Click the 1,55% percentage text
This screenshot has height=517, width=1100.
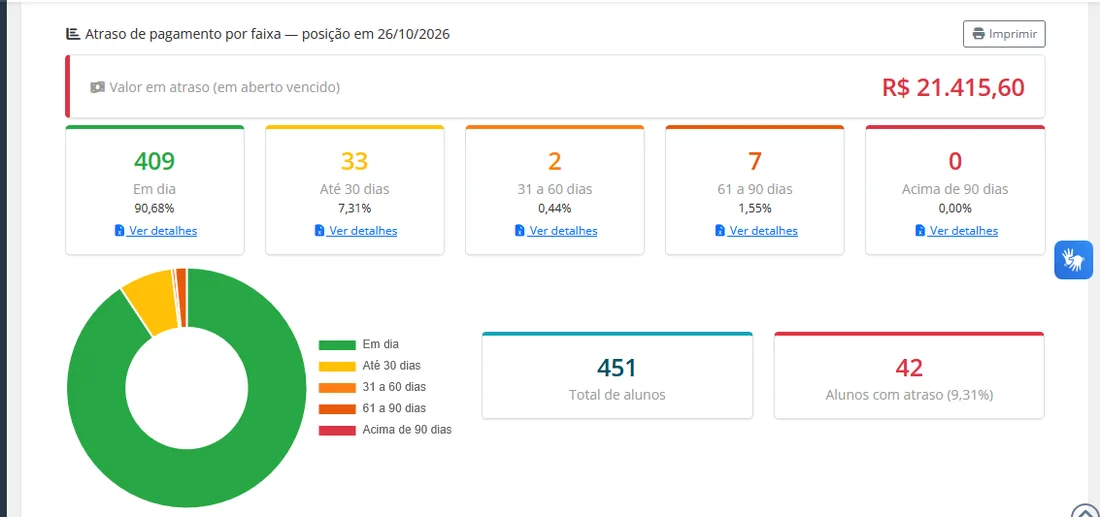click(755, 208)
